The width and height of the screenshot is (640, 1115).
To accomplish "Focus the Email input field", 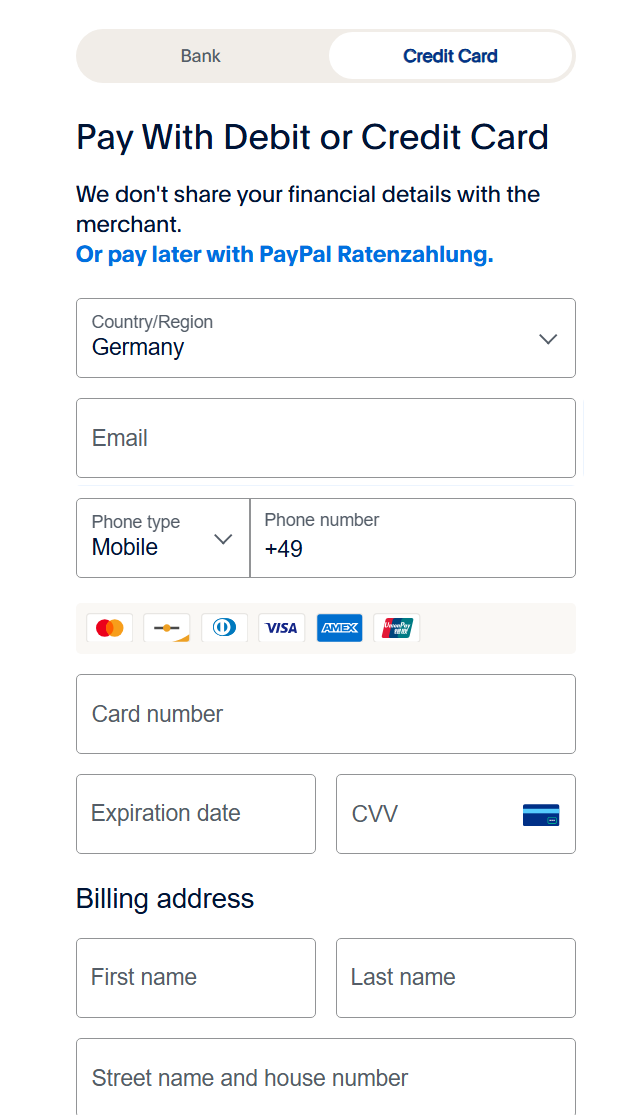I will (325, 438).
